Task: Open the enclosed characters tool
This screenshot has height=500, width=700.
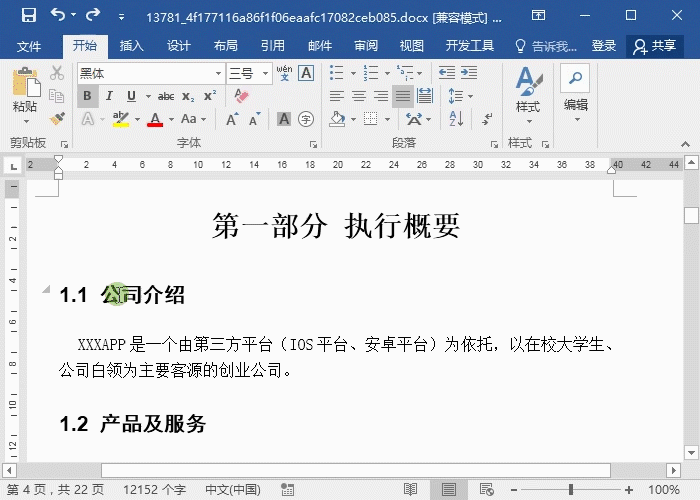Action: [306, 119]
